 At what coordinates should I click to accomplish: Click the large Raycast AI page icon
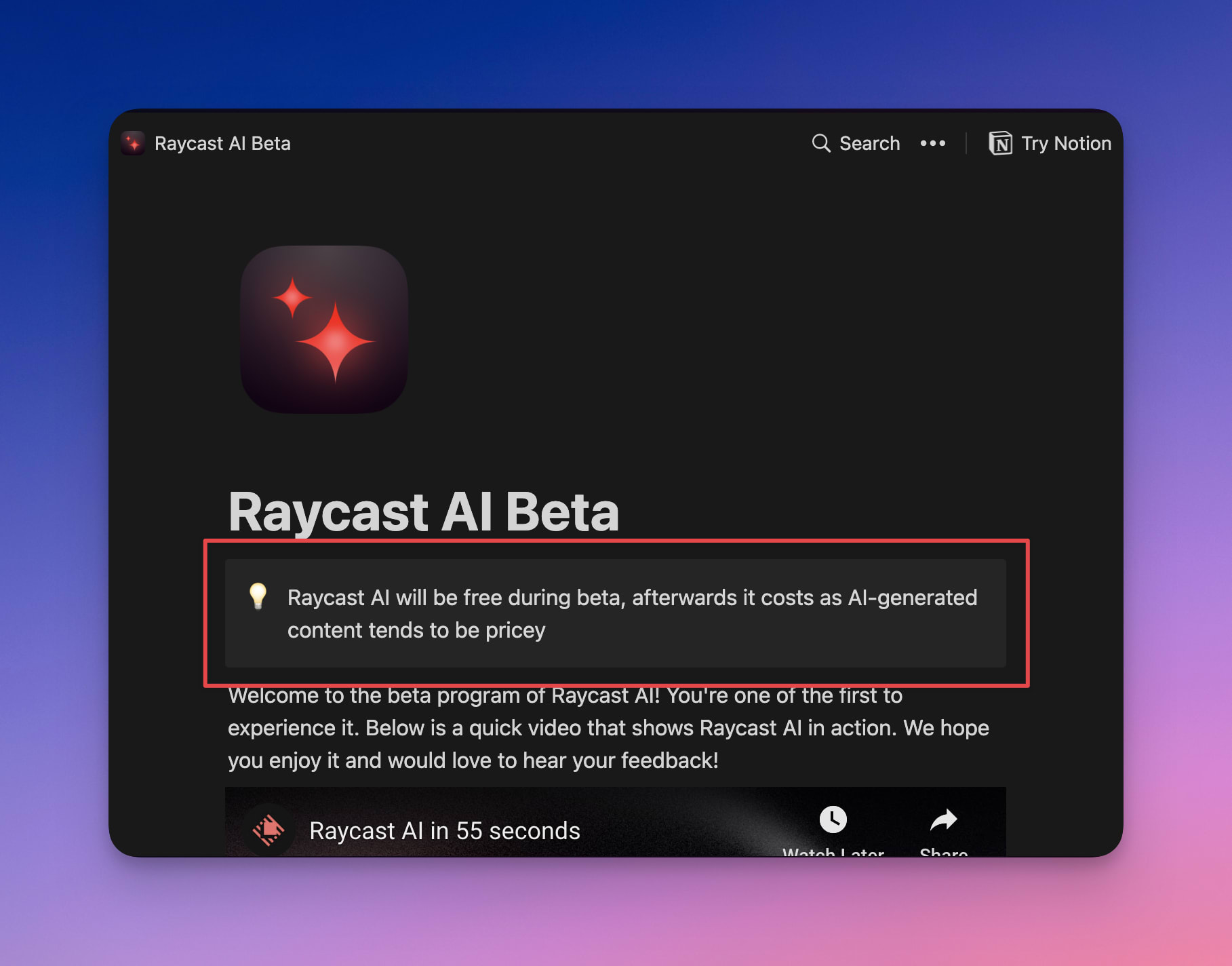coord(324,329)
